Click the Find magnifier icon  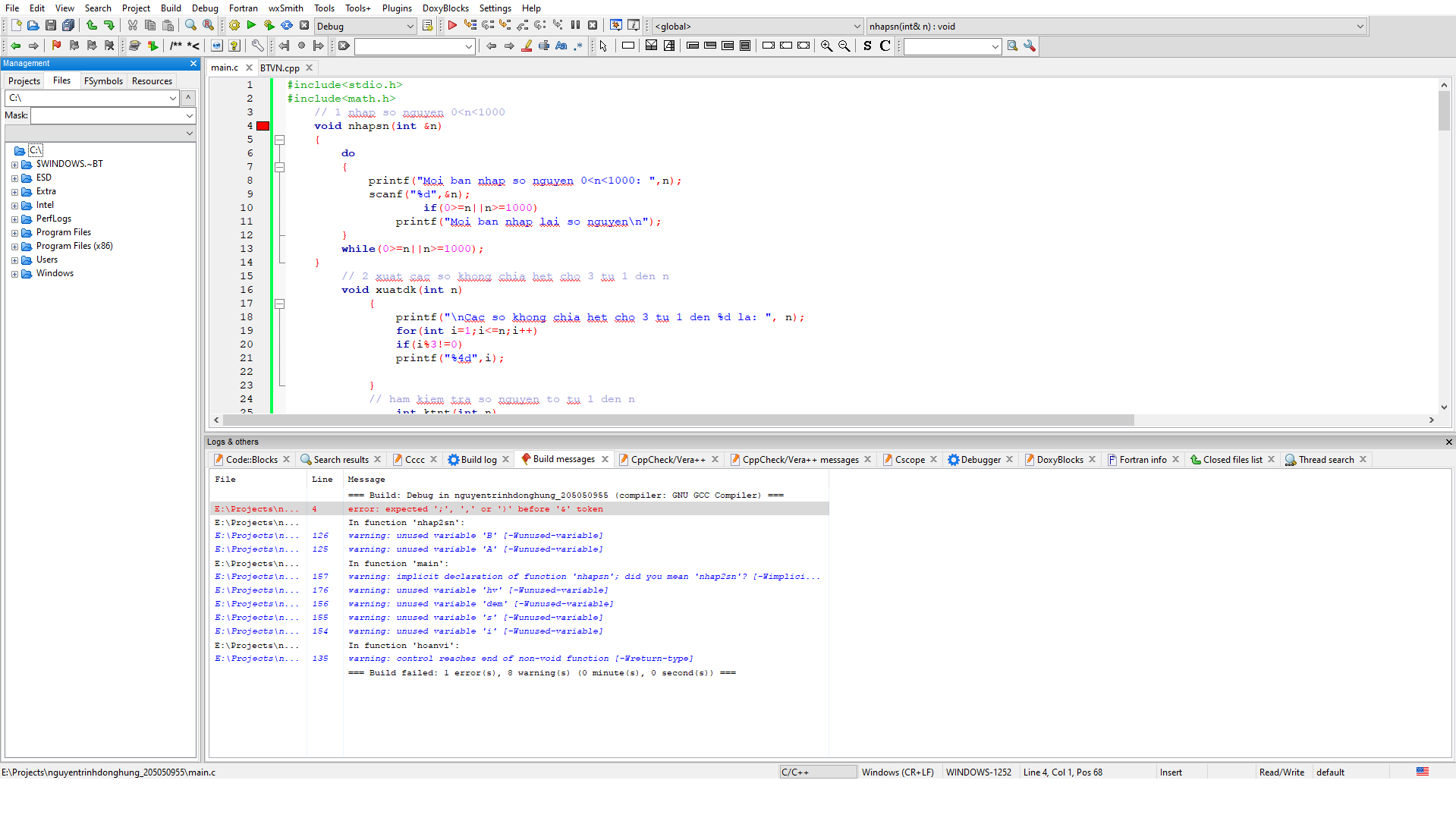click(190, 26)
